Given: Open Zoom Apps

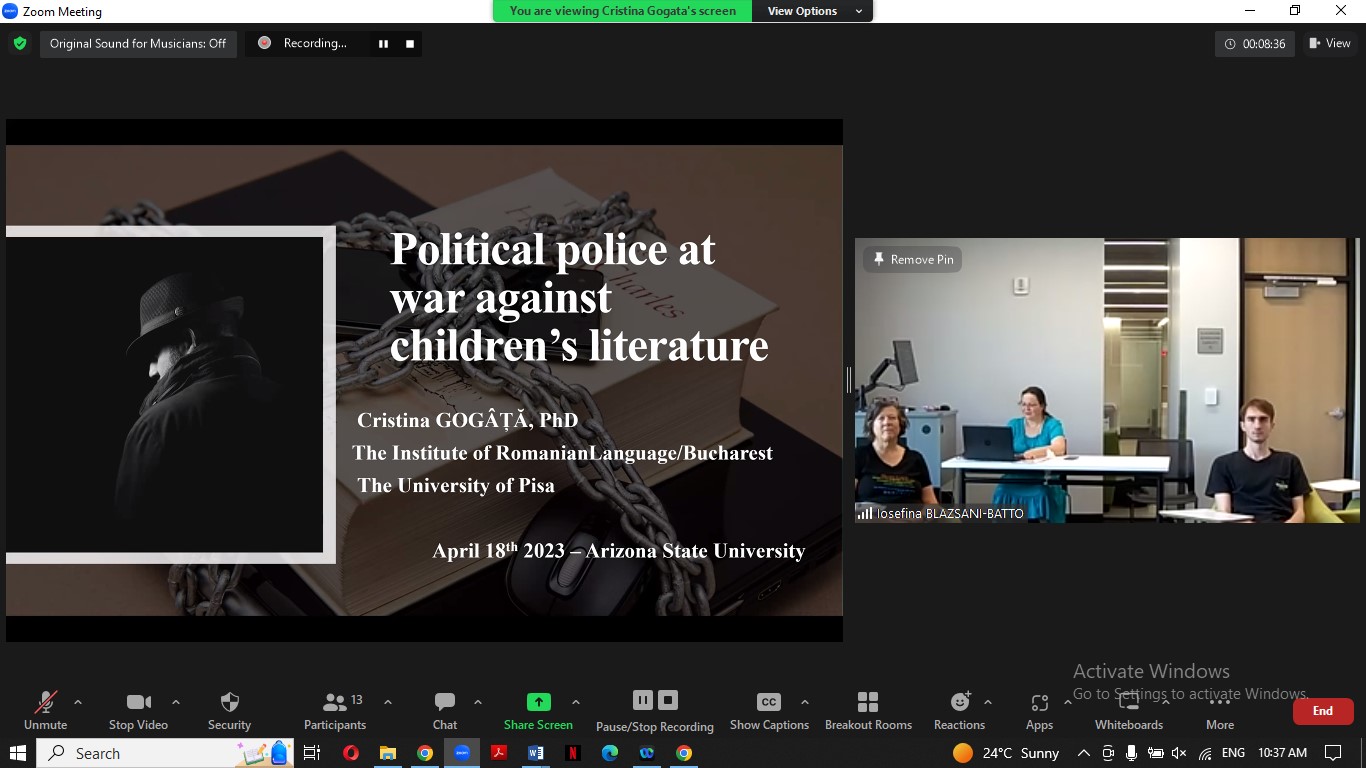Looking at the screenshot, I should click(x=1039, y=711).
